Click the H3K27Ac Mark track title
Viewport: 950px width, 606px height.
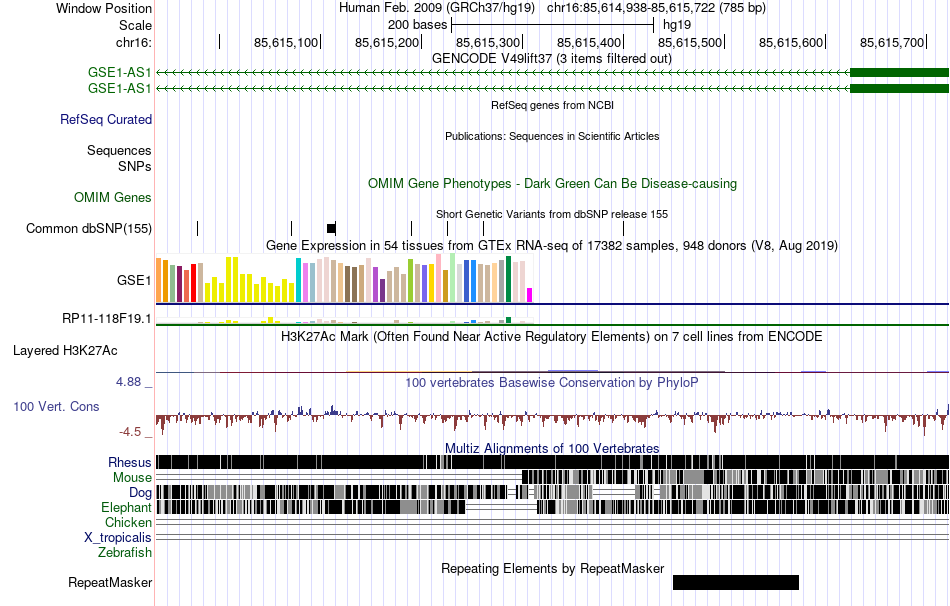click(x=552, y=336)
